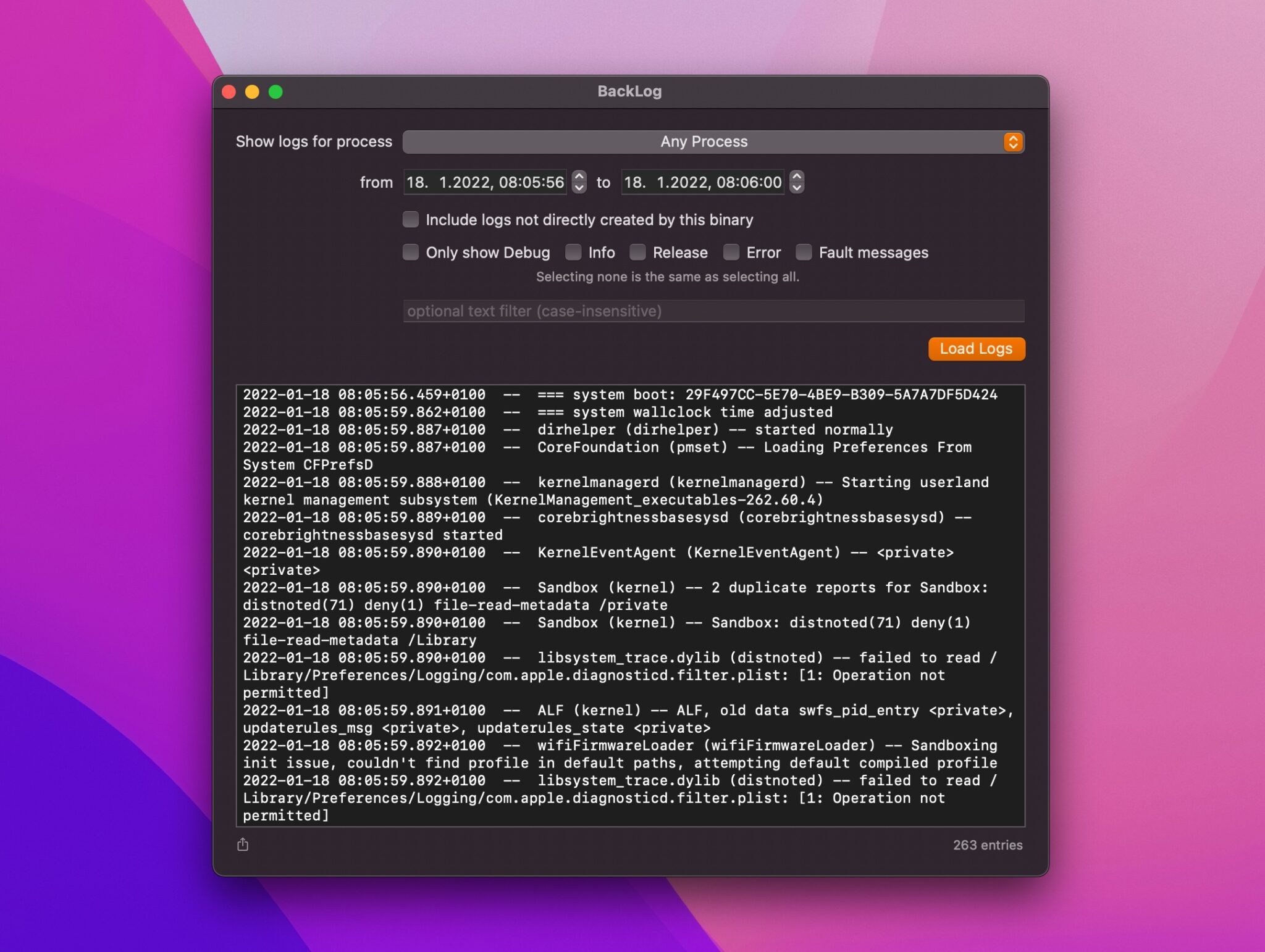Enable the Release messages filter
1265x952 pixels.
tap(635, 252)
